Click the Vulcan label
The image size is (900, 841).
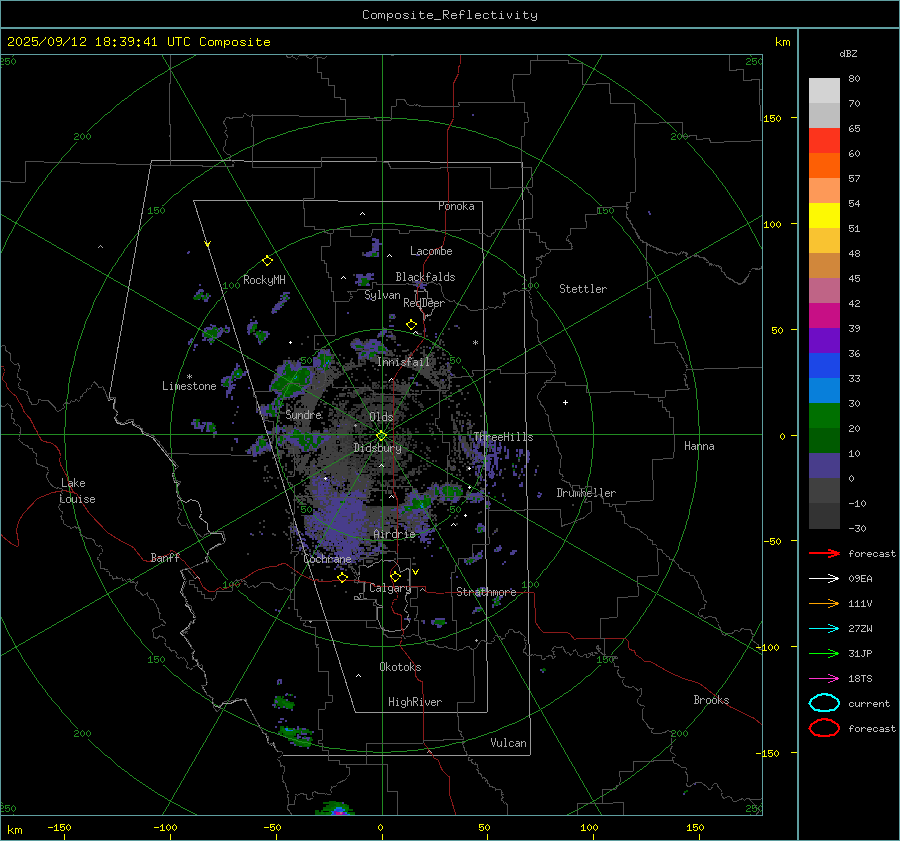coord(509,743)
